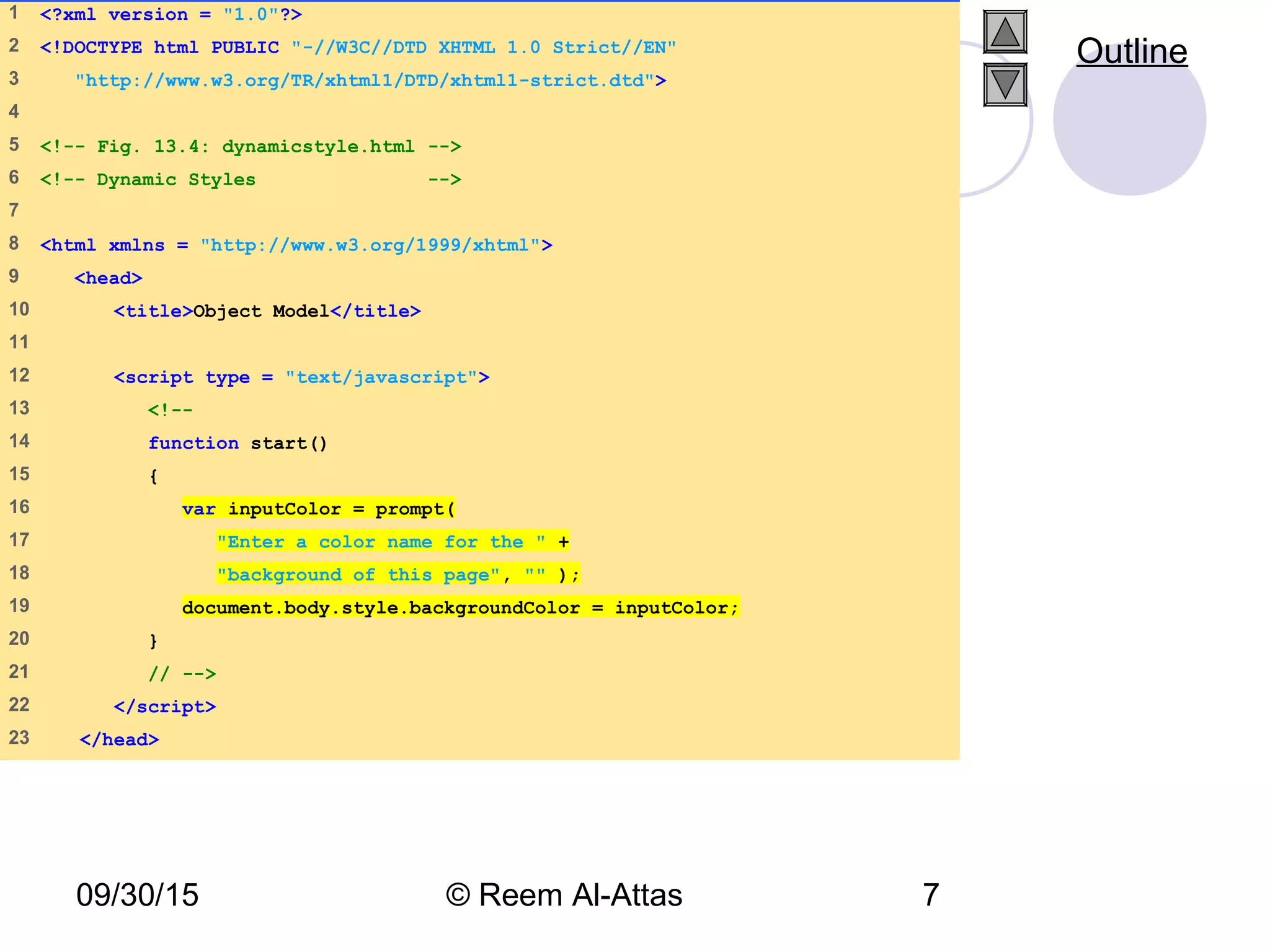The image size is (1270, 952).
Task: Click the down arrow navigation button
Action: [x=1005, y=85]
